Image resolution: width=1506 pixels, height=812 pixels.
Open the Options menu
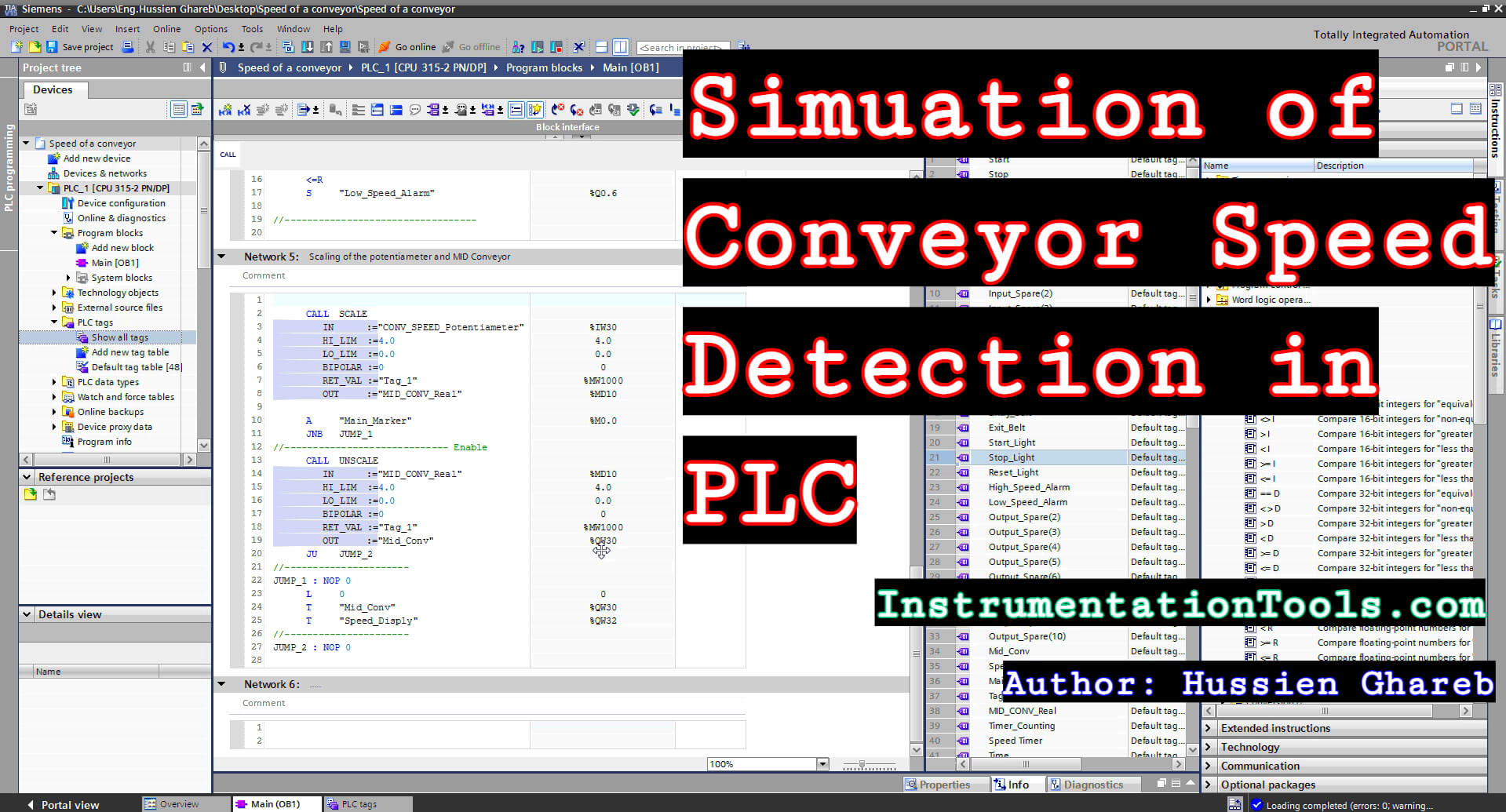pyautogui.click(x=211, y=29)
